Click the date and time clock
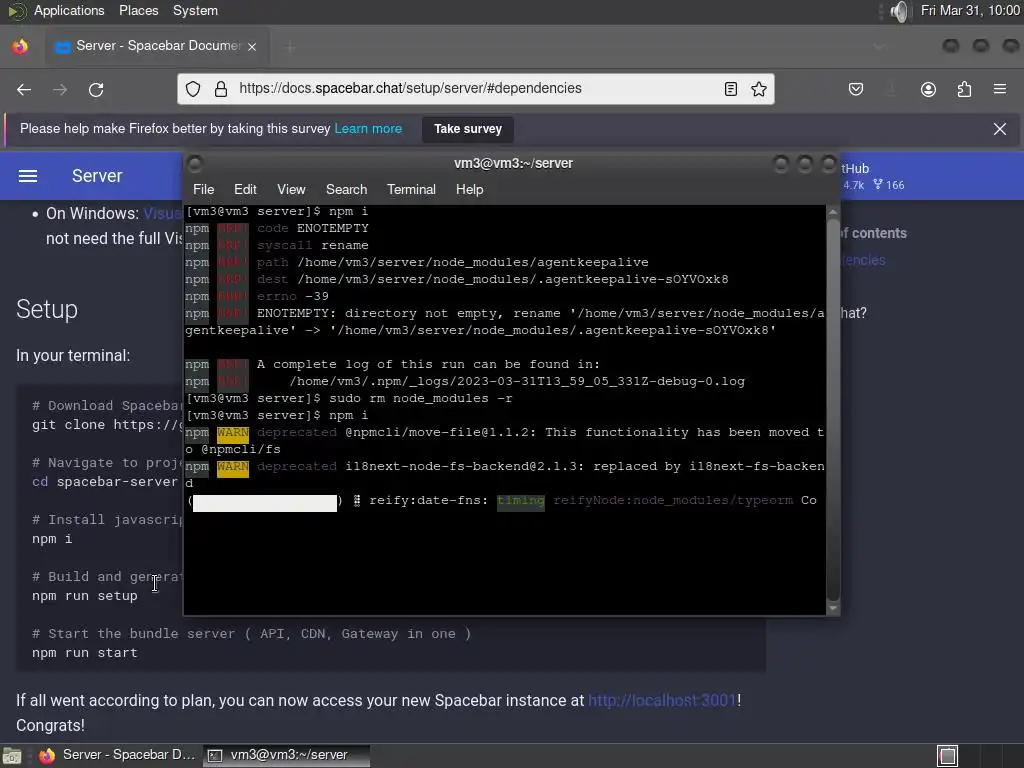1024x768 pixels. [x=970, y=10]
